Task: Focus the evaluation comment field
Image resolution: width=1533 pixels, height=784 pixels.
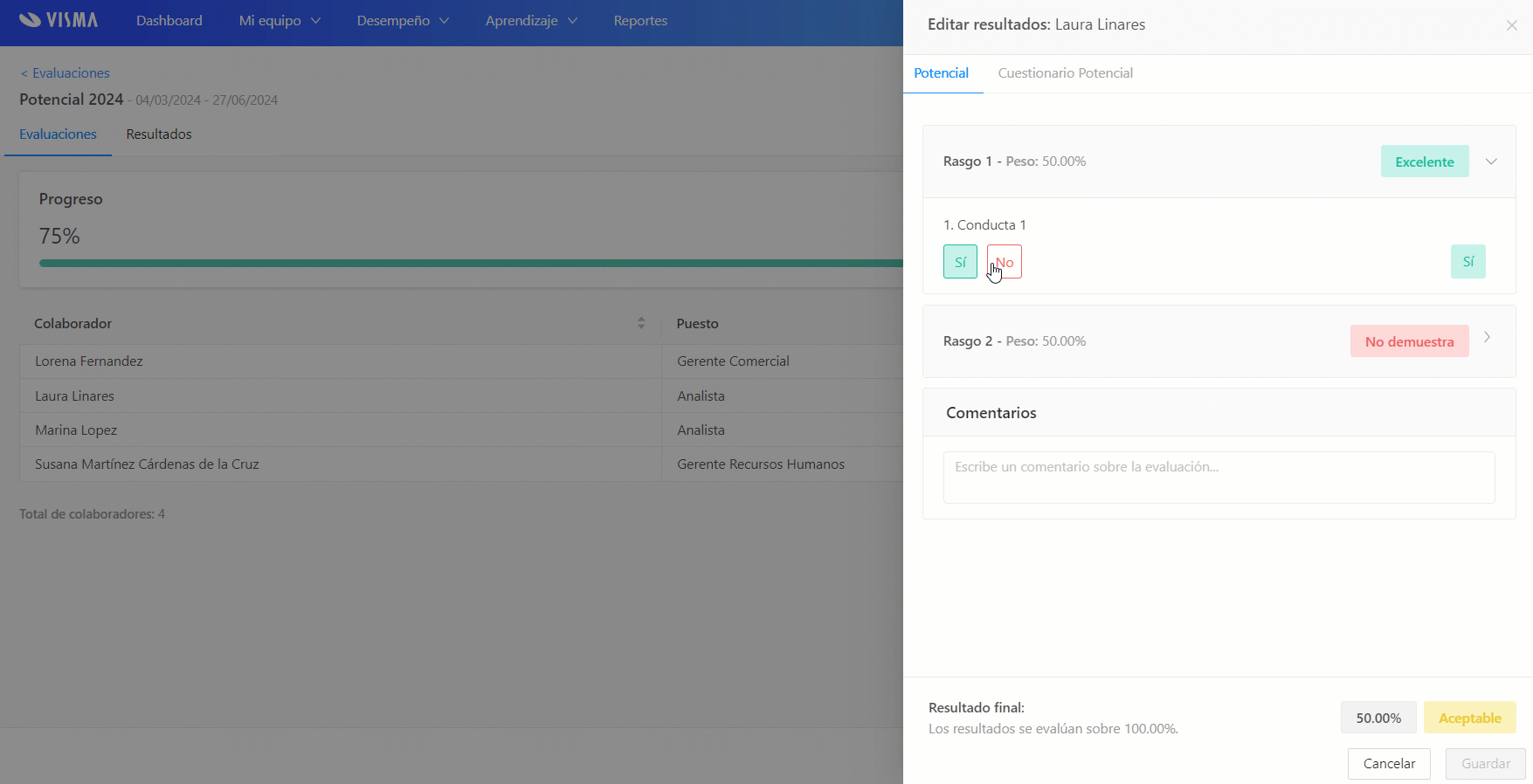Action: tap(1219, 478)
